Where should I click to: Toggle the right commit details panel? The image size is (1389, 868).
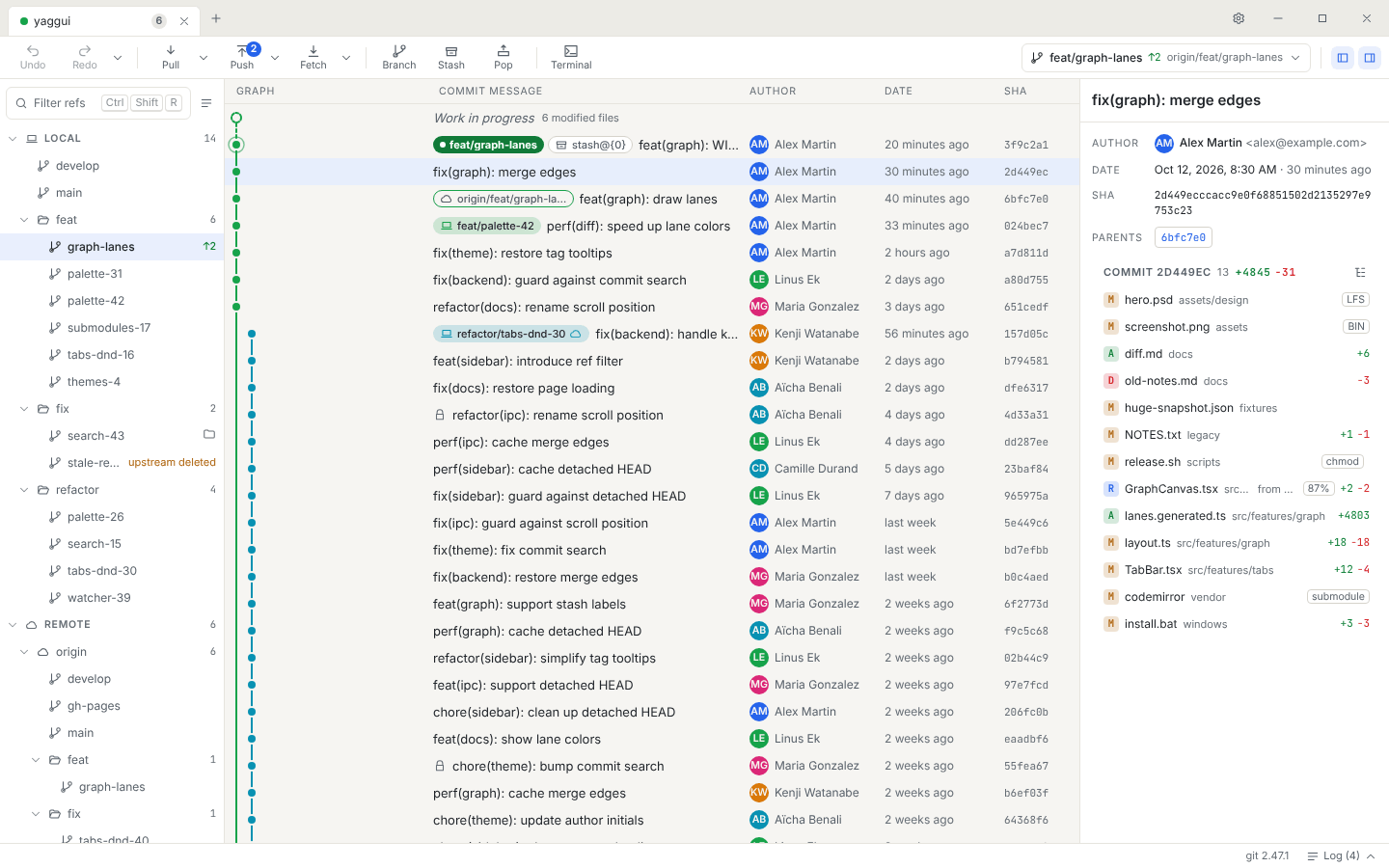coord(1369,58)
